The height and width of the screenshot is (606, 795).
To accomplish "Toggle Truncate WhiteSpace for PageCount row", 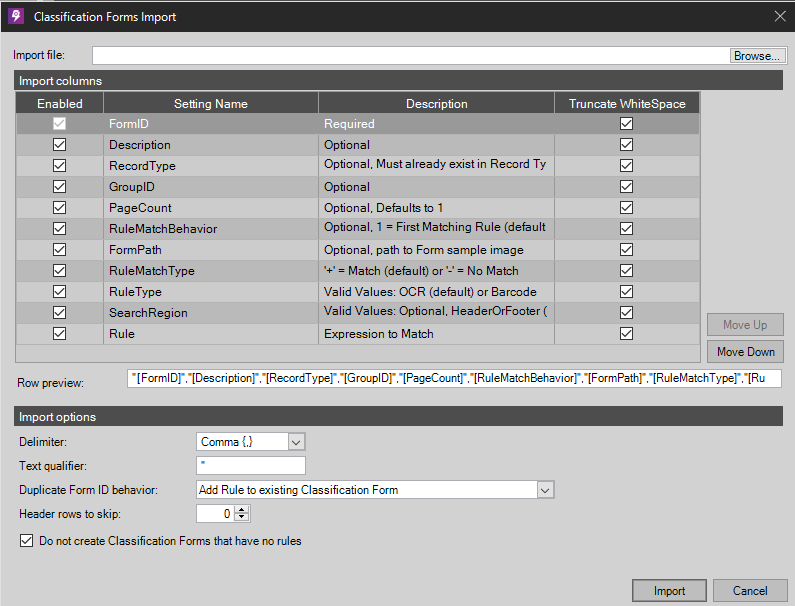I will 627,207.
